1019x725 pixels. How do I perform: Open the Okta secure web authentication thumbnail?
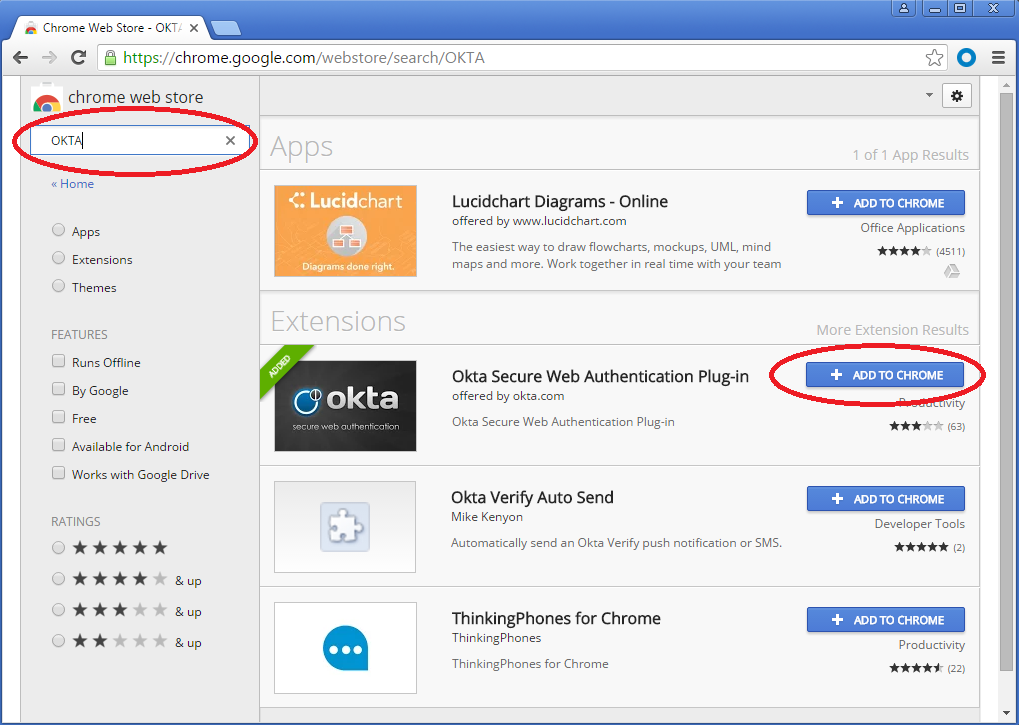tap(345, 406)
